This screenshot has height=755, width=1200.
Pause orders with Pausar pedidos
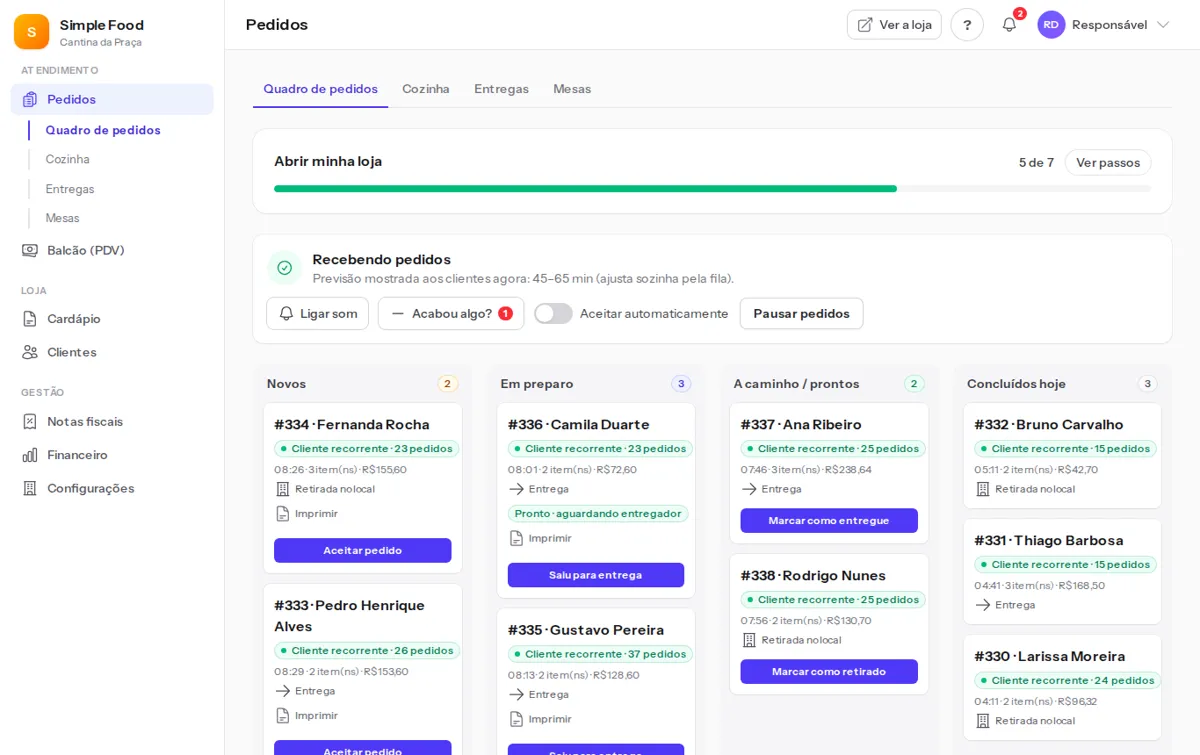click(801, 313)
